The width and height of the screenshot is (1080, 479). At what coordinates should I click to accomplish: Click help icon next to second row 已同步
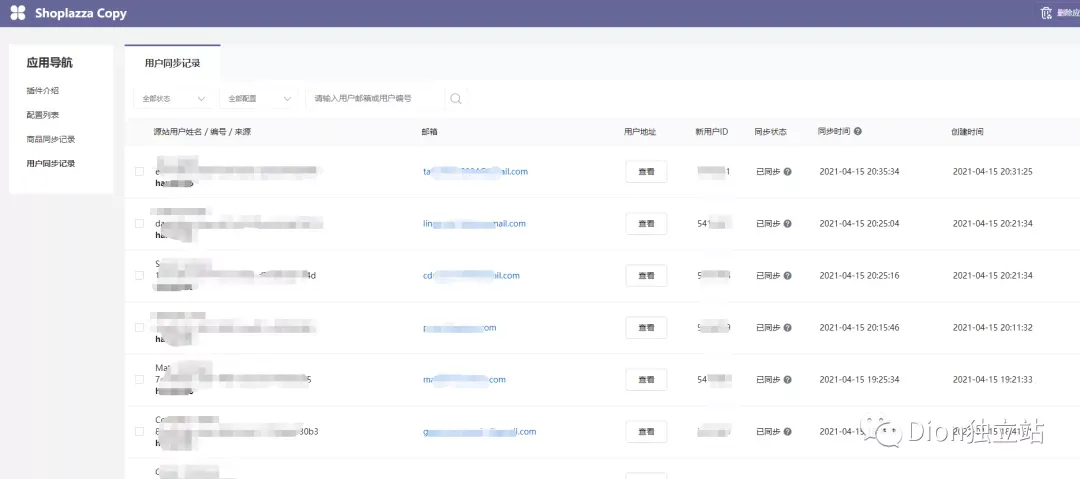click(x=787, y=224)
